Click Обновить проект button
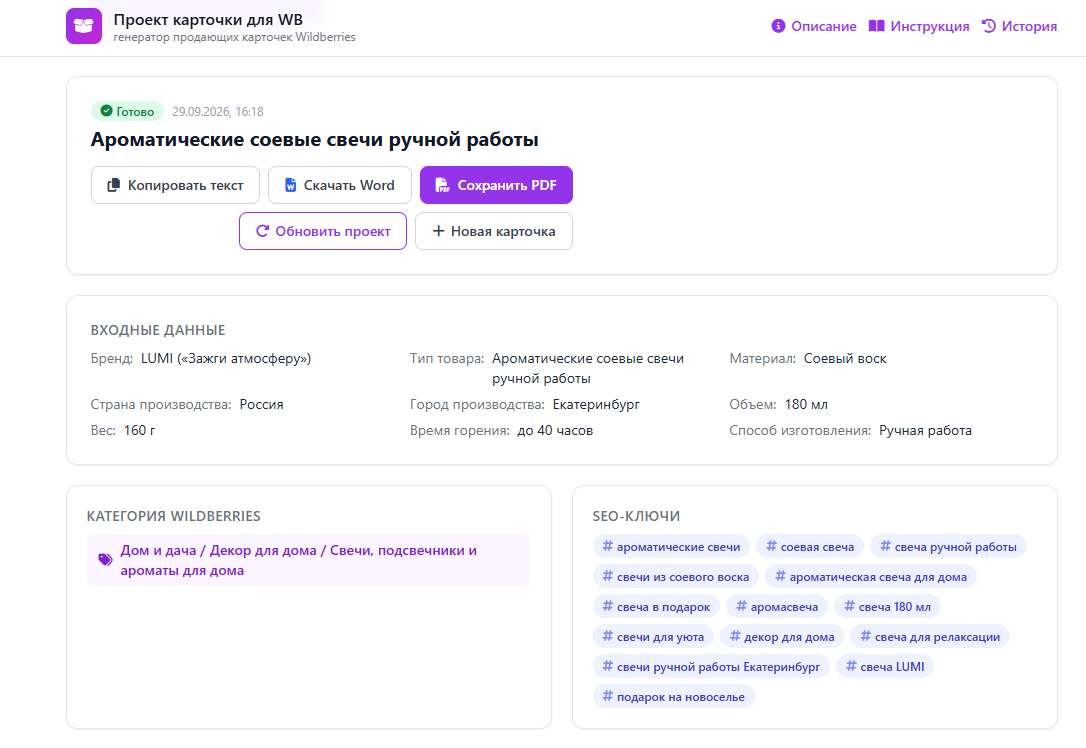Image resolution: width=1086 pixels, height=748 pixels. coord(323,231)
